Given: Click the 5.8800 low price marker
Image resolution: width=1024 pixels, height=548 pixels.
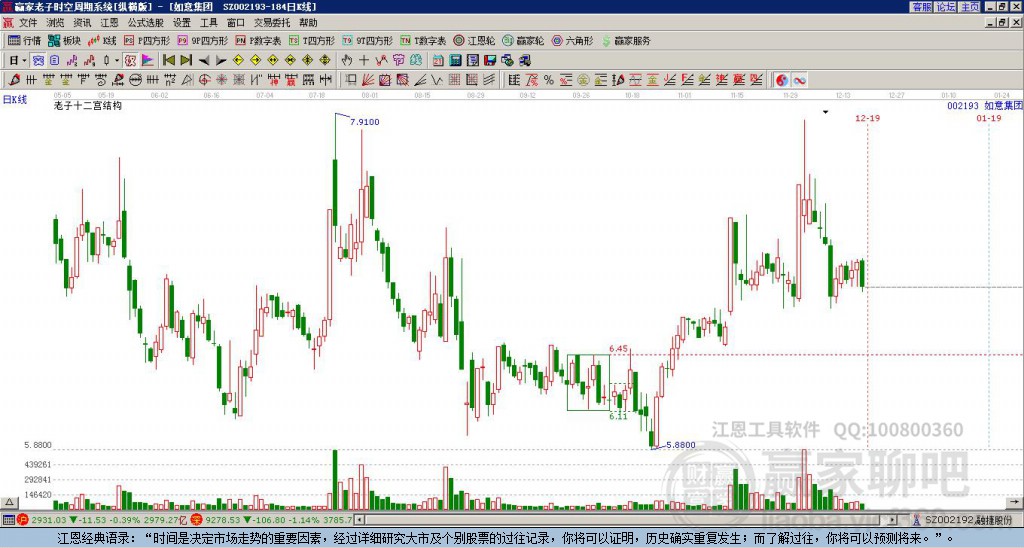Looking at the screenshot, I should [x=680, y=445].
